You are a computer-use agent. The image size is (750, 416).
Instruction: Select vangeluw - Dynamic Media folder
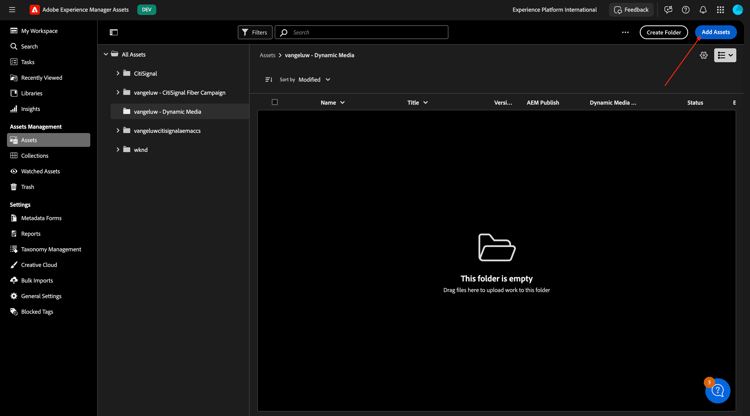coord(179,111)
